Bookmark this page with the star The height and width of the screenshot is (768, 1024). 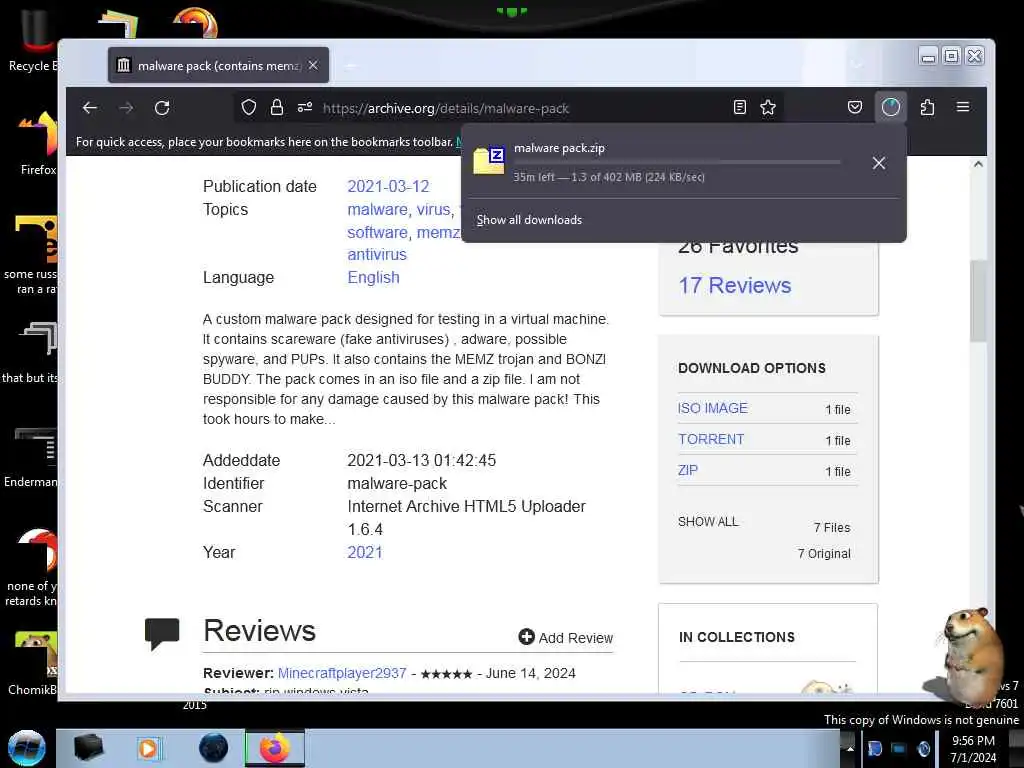pyautogui.click(x=768, y=107)
